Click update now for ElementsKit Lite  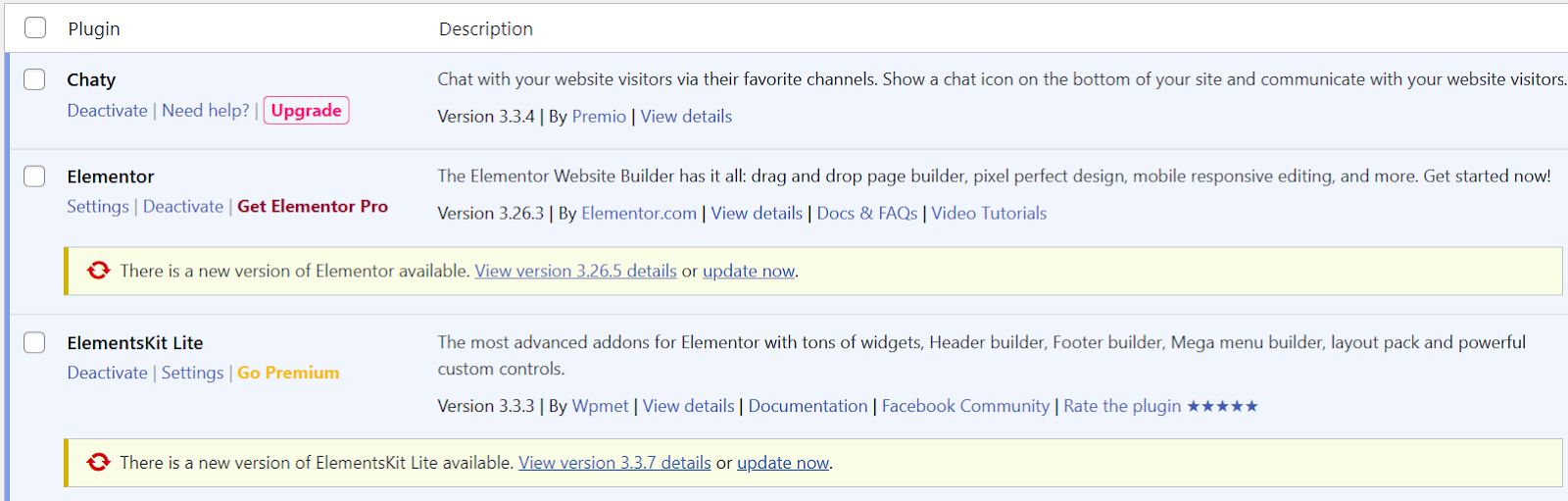click(x=783, y=464)
